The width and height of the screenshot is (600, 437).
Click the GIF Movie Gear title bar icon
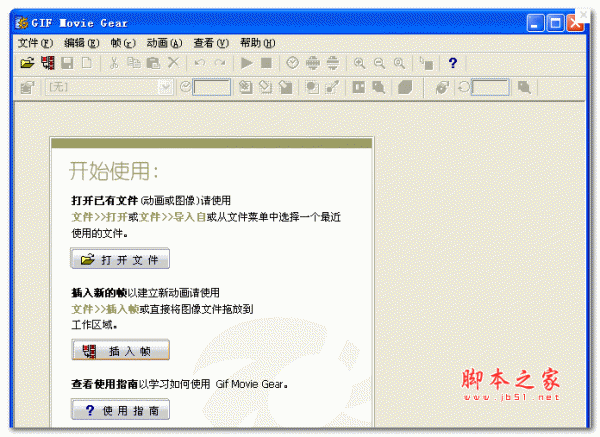(x=21, y=23)
